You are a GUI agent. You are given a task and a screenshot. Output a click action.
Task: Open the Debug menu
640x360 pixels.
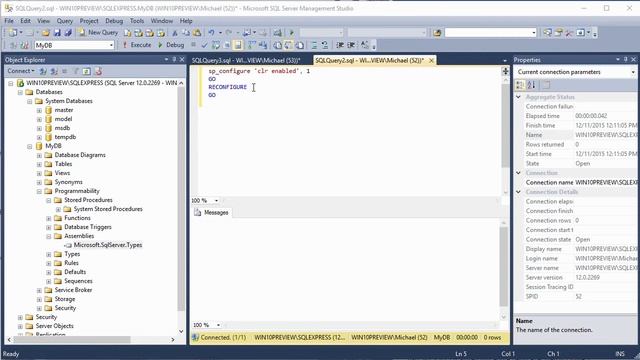pyautogui.click(x=114, y=21)
